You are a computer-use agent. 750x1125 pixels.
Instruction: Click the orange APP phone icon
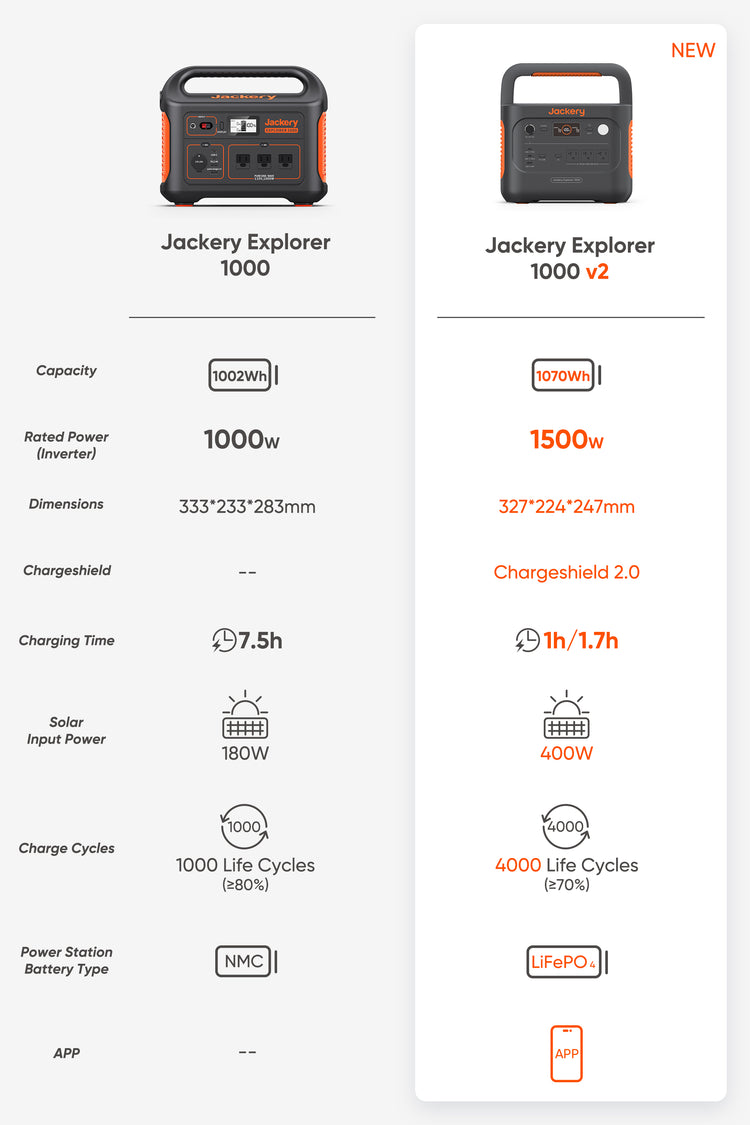(x=566, y=1053)
